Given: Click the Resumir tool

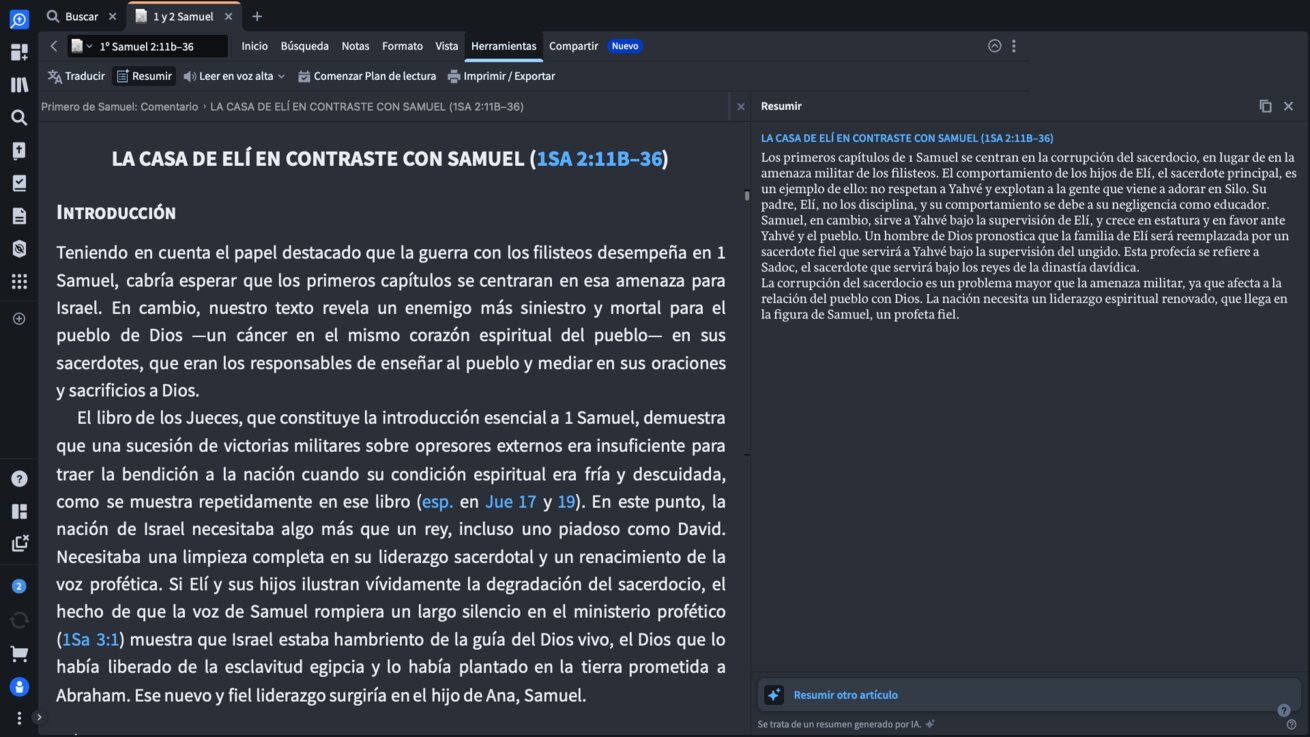Looking at the screenshot, I should click(x=144, y=76).
